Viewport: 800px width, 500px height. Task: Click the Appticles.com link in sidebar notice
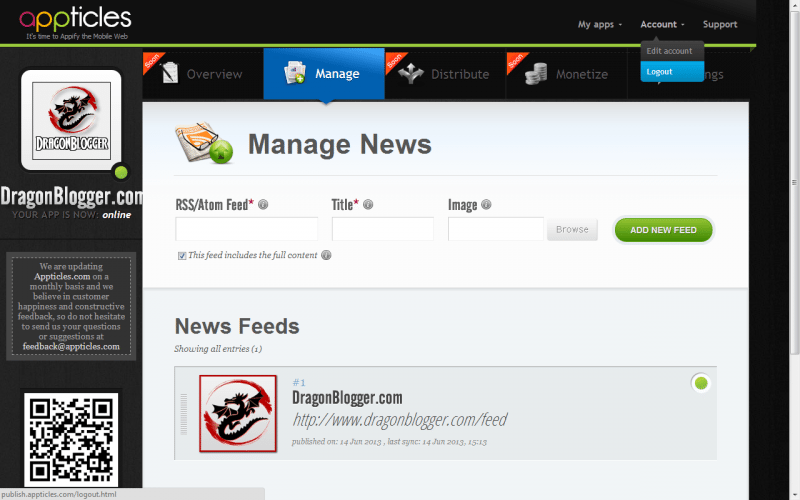click(x=62, y=277)
